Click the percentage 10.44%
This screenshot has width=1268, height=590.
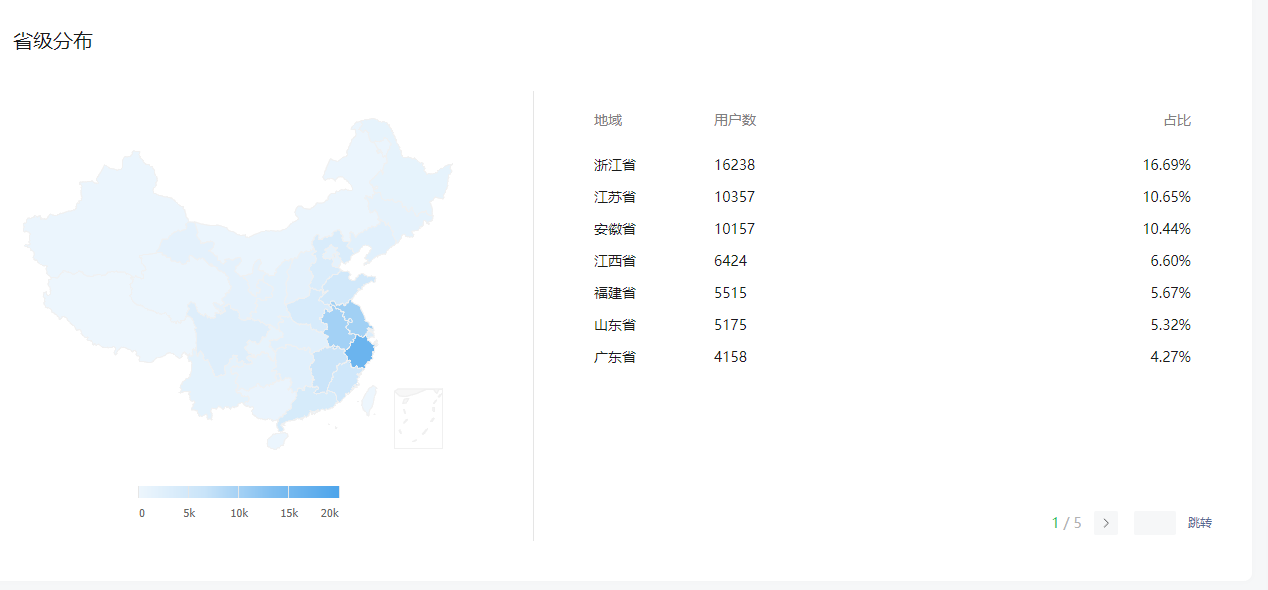click(1167, 229)
